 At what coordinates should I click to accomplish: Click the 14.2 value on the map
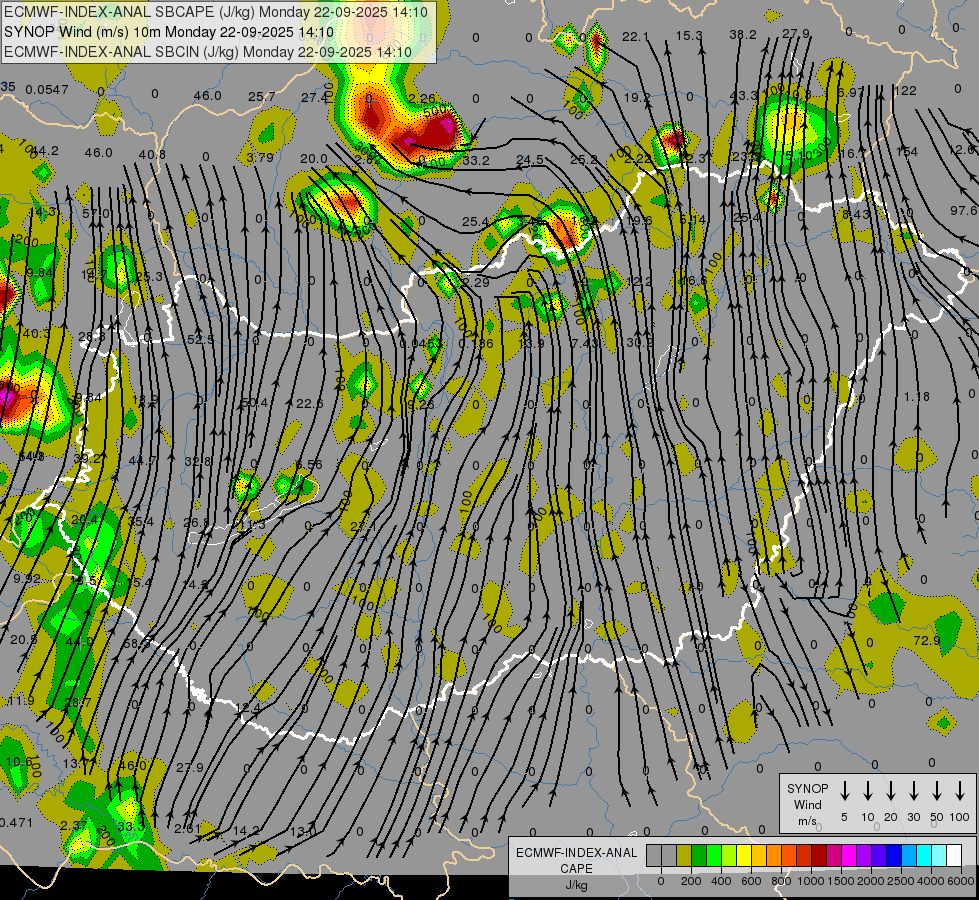(245, 831)
